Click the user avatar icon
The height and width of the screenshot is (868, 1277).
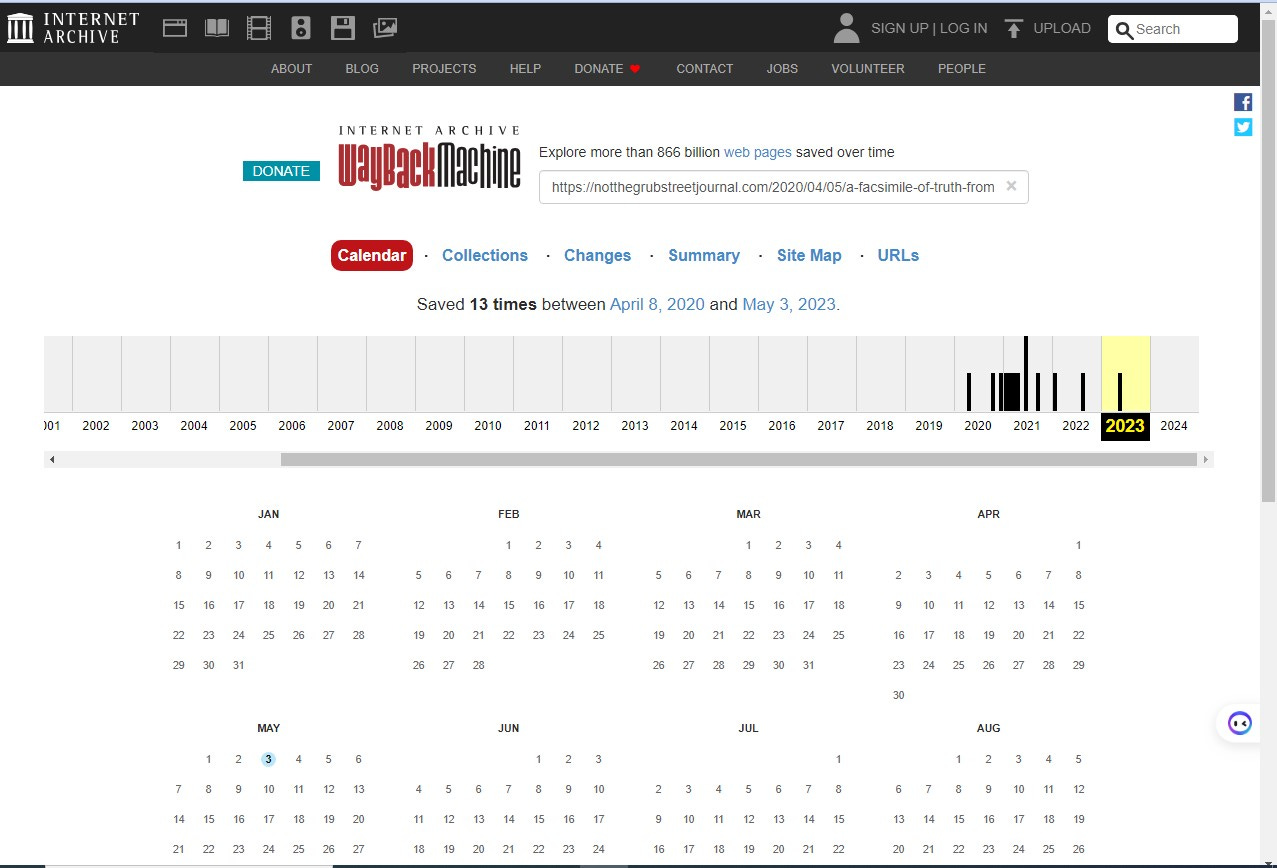(x=846, y=29)
